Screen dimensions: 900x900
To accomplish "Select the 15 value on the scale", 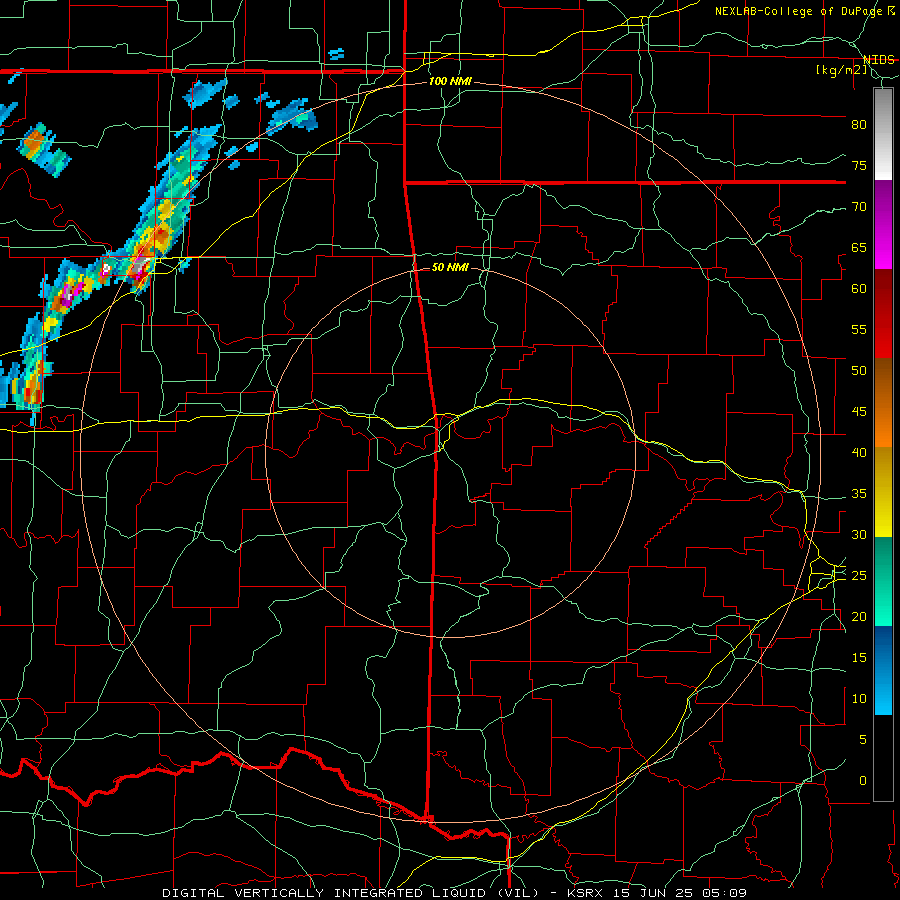I will coord(859,657).
